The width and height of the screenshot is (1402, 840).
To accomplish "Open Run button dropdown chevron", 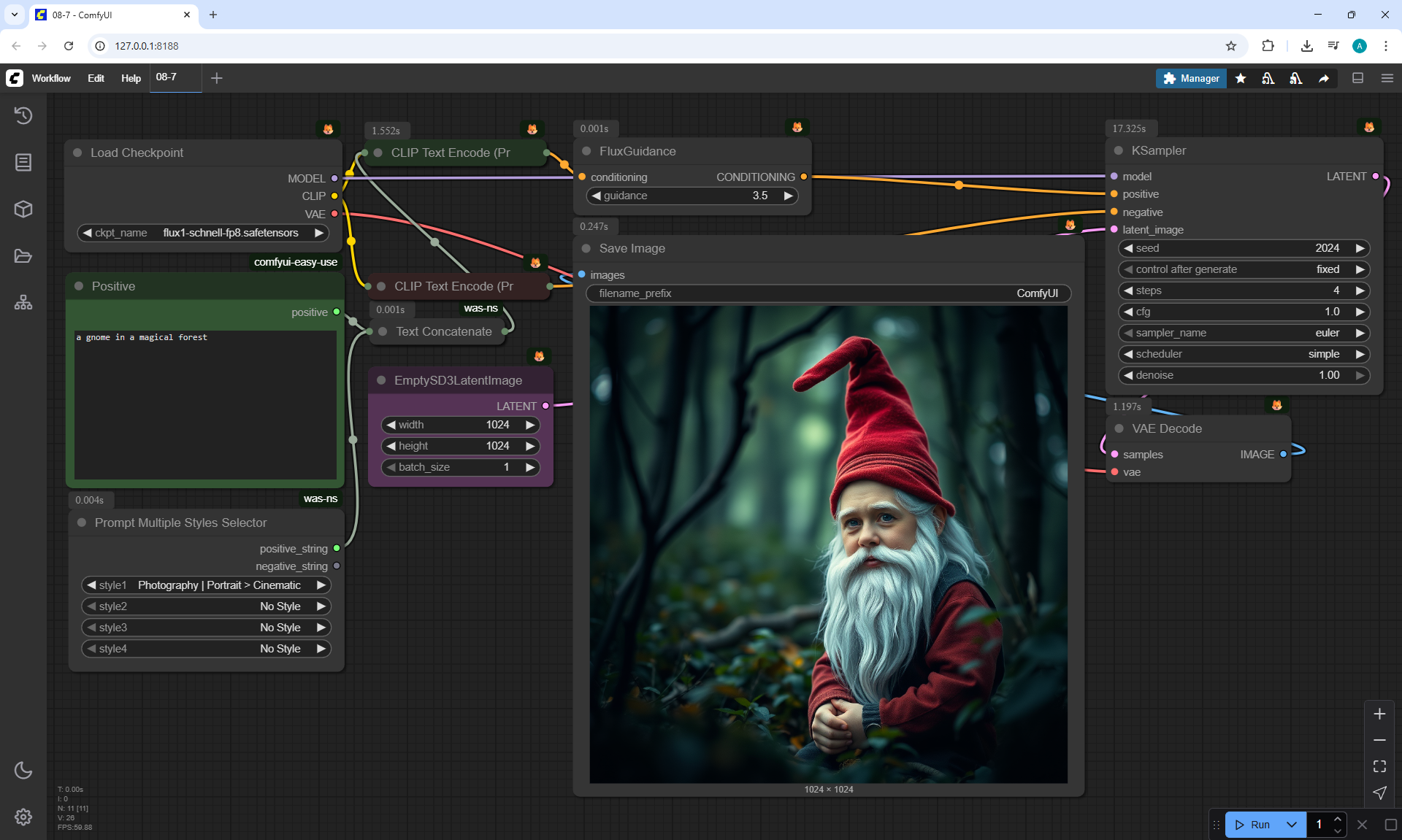I will click(1291, 825).
